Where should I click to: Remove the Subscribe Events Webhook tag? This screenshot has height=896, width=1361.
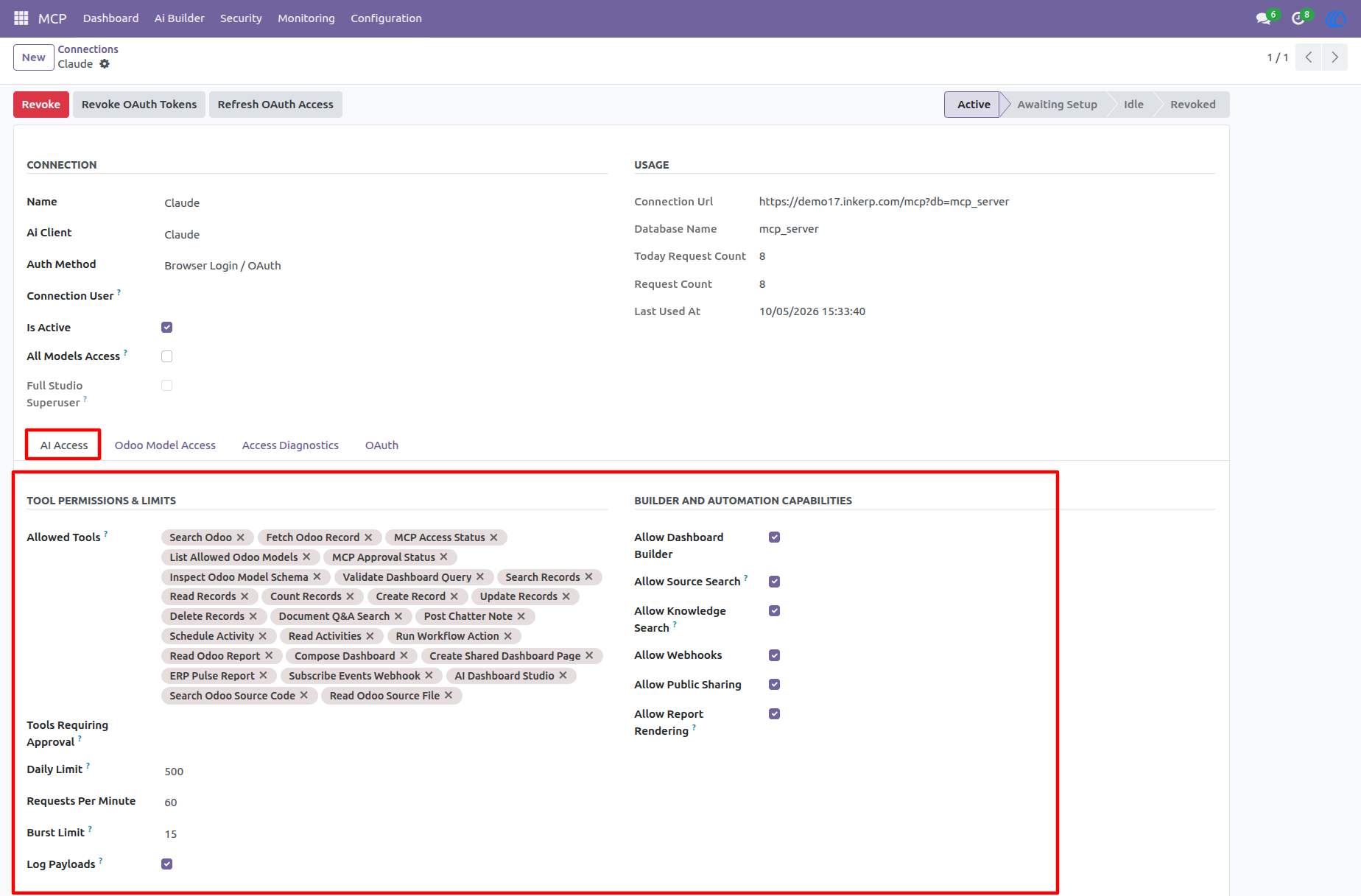429,676
